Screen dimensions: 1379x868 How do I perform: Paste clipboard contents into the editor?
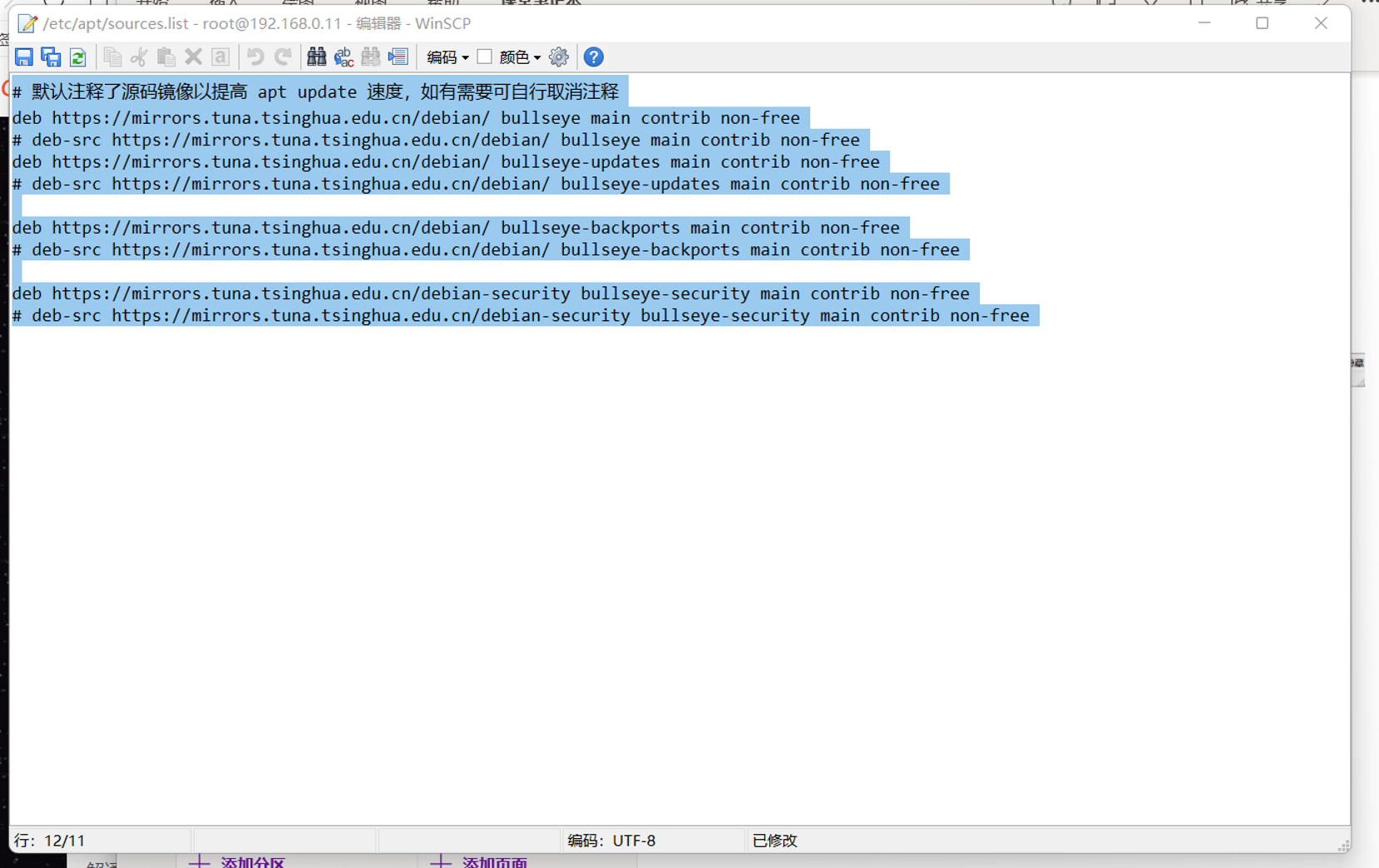click(x=166, y=57)
